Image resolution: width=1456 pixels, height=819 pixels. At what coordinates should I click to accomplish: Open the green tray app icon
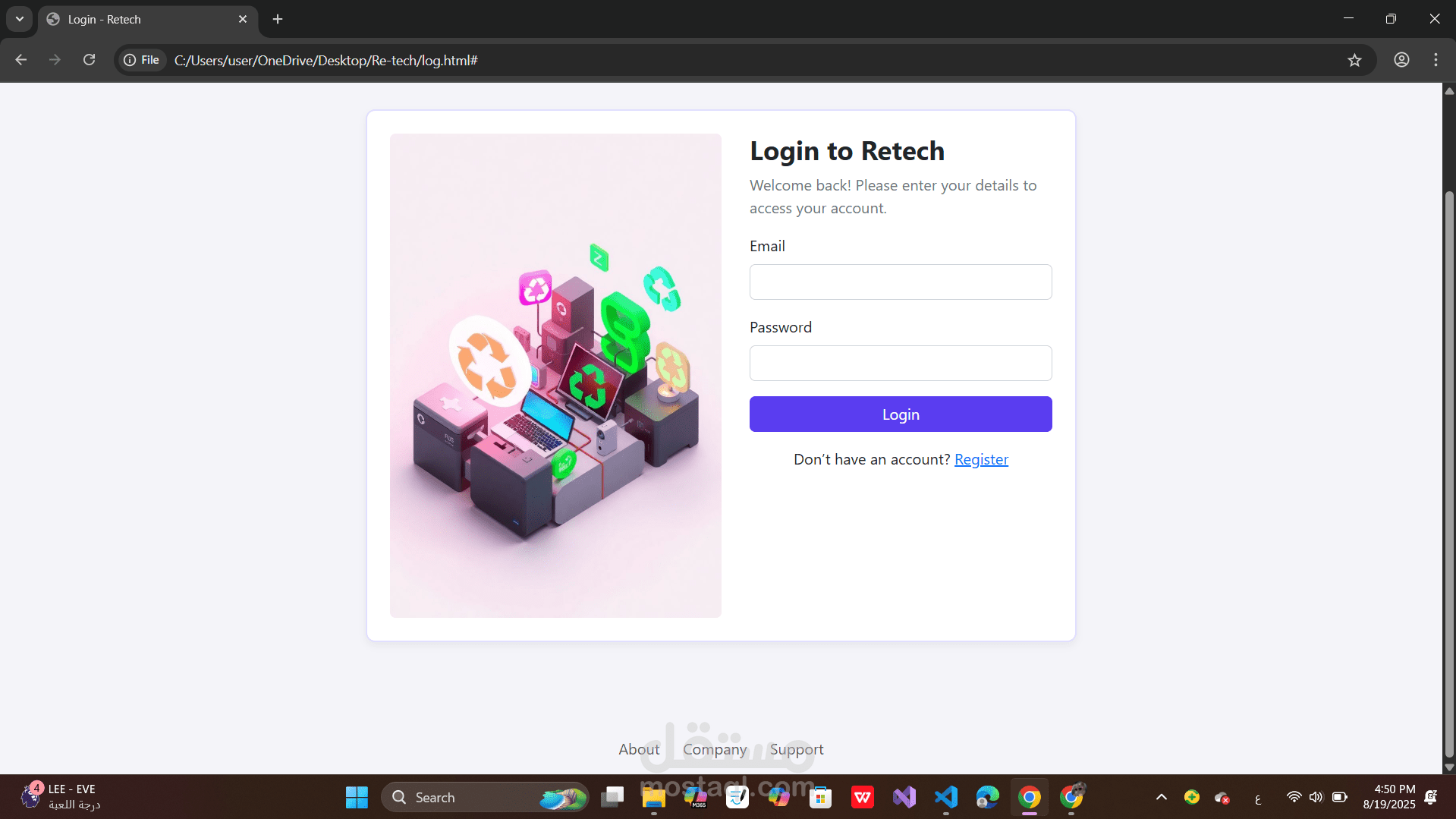[x=1192, y=797]
